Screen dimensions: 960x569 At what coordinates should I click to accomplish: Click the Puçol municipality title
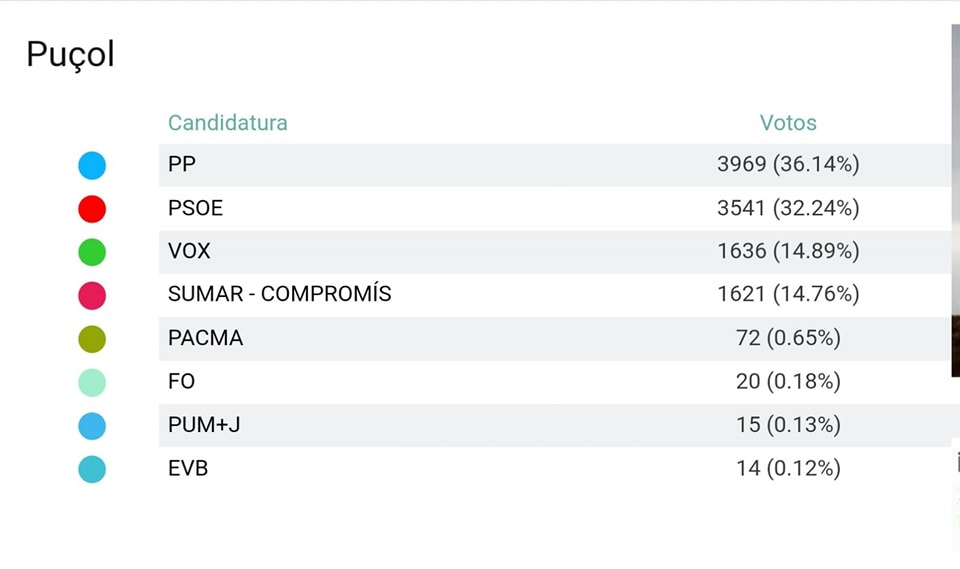point(70,55)
